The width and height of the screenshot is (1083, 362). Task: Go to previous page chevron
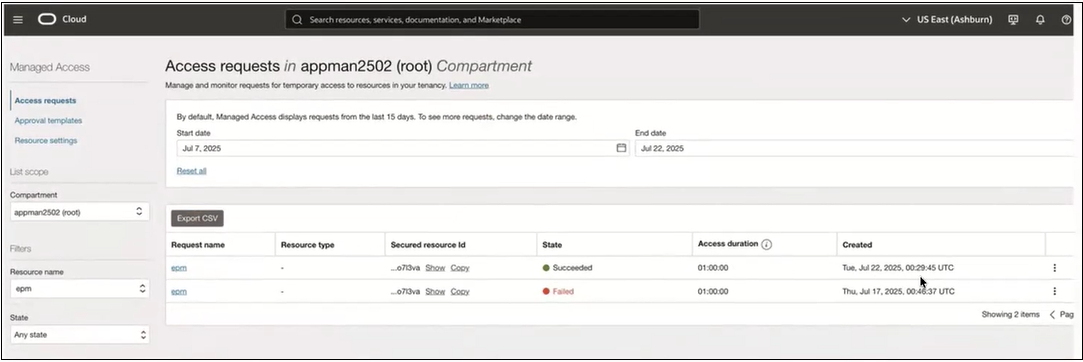(x=1053, y=314)
